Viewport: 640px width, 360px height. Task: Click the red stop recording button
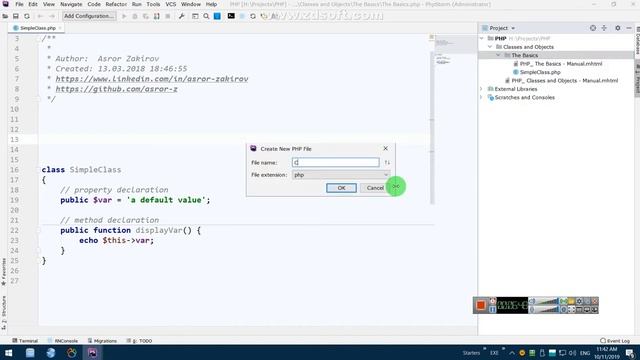point(480,305)
